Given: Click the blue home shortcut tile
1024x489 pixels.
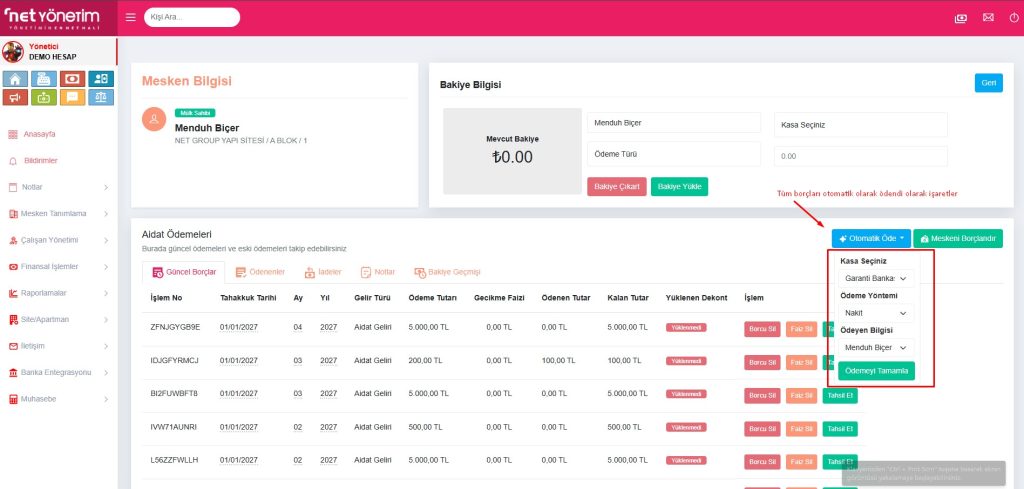Looking at the screenshot, I should coord(15,79).
